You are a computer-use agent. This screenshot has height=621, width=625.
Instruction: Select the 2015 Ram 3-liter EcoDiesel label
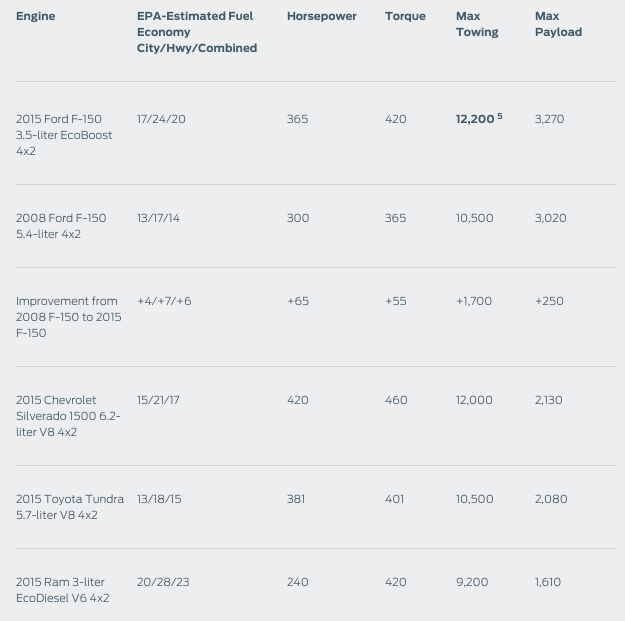coord(62,590)
